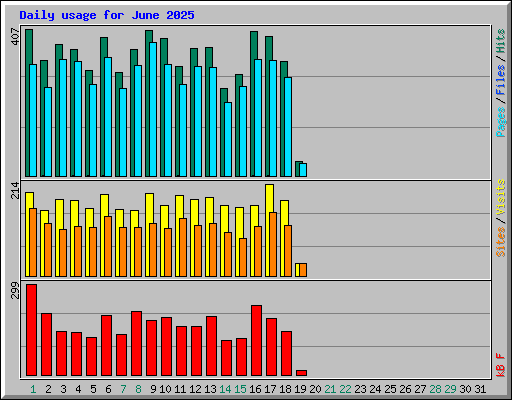Screen dimensions: 512x400
Task: Click the 'Visits' legend label
Action: coord(501,198)
